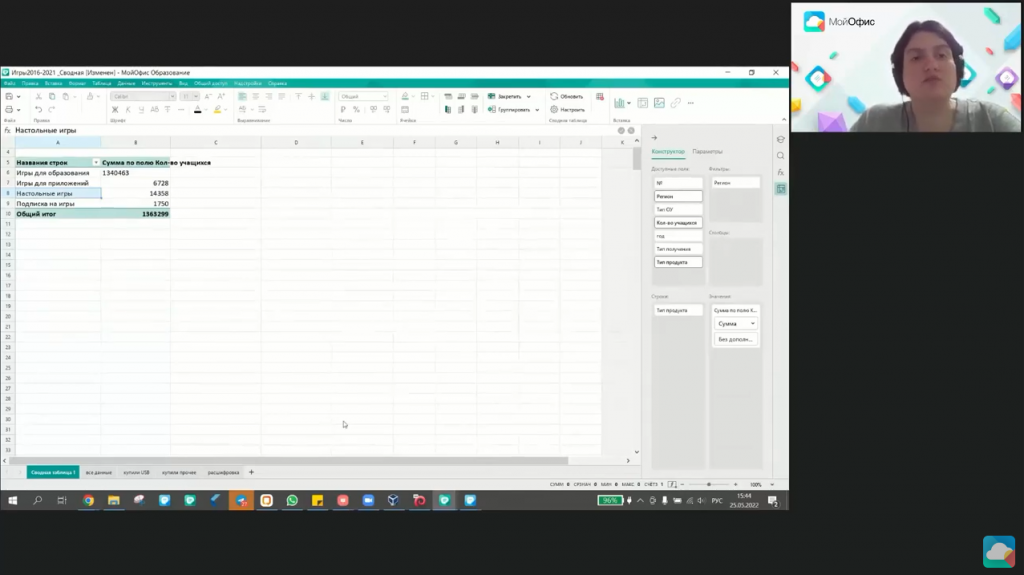Open row labels filter dropdown

[x=96, y=162]
